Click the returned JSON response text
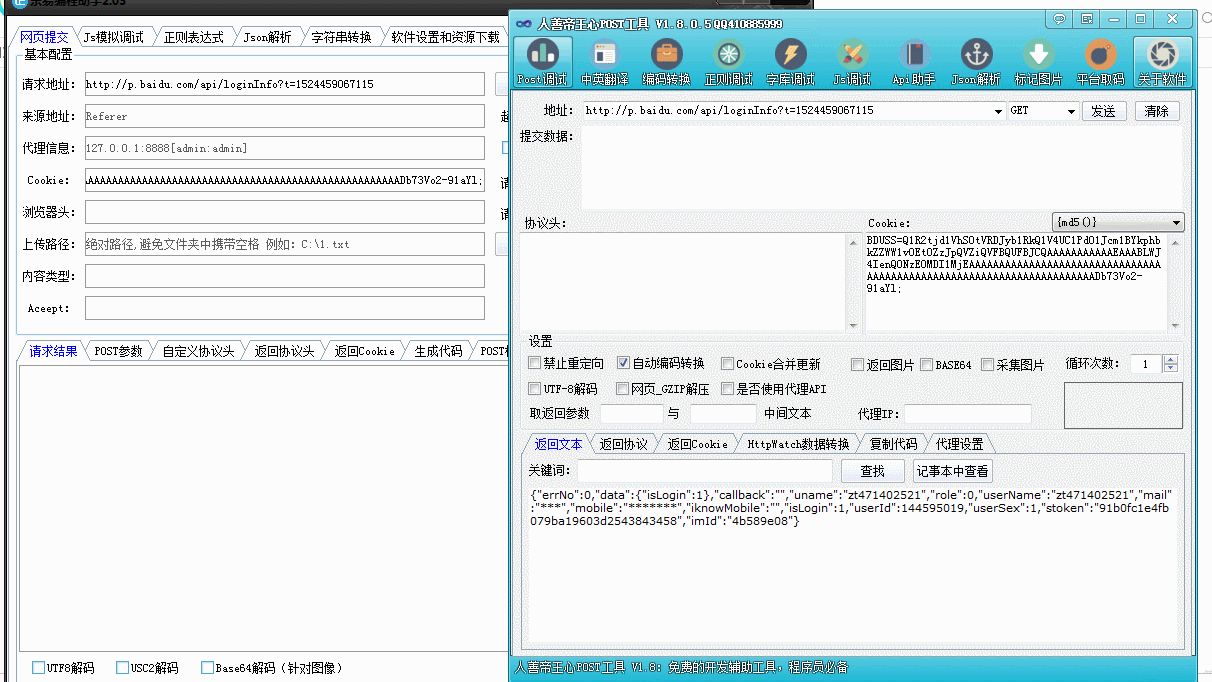Screen dimensions: 1212x682 (849, 508)
